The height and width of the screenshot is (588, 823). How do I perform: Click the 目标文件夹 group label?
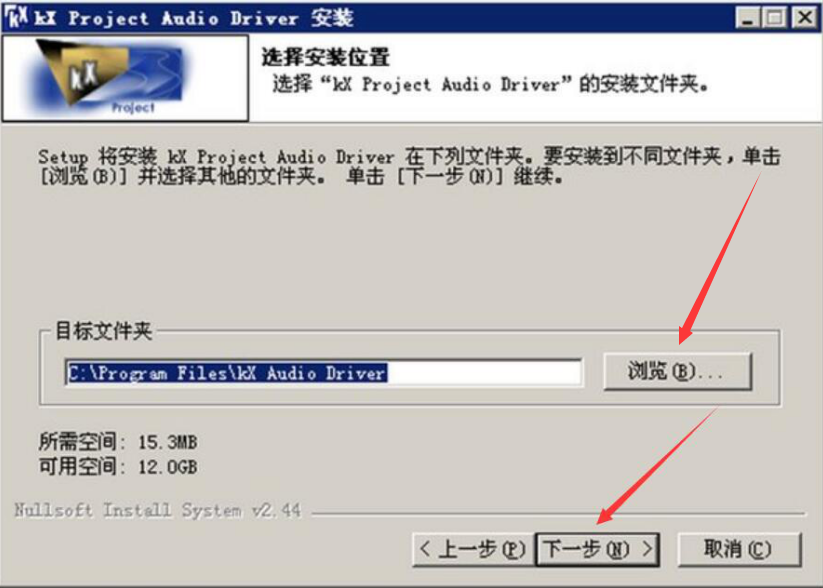tap(103, 331)
